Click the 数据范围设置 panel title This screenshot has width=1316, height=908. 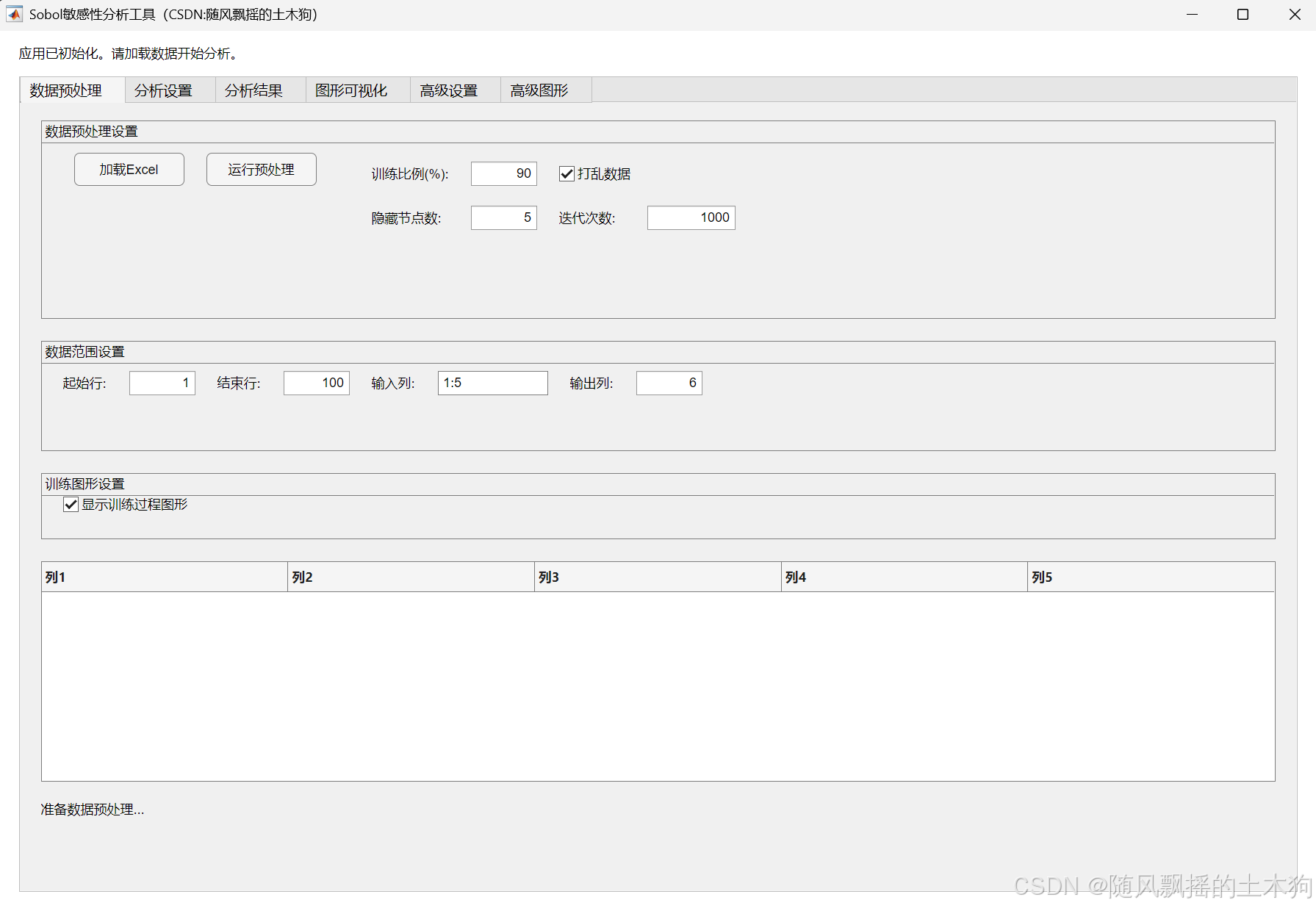pyautogui.click(x=85, y=352)
